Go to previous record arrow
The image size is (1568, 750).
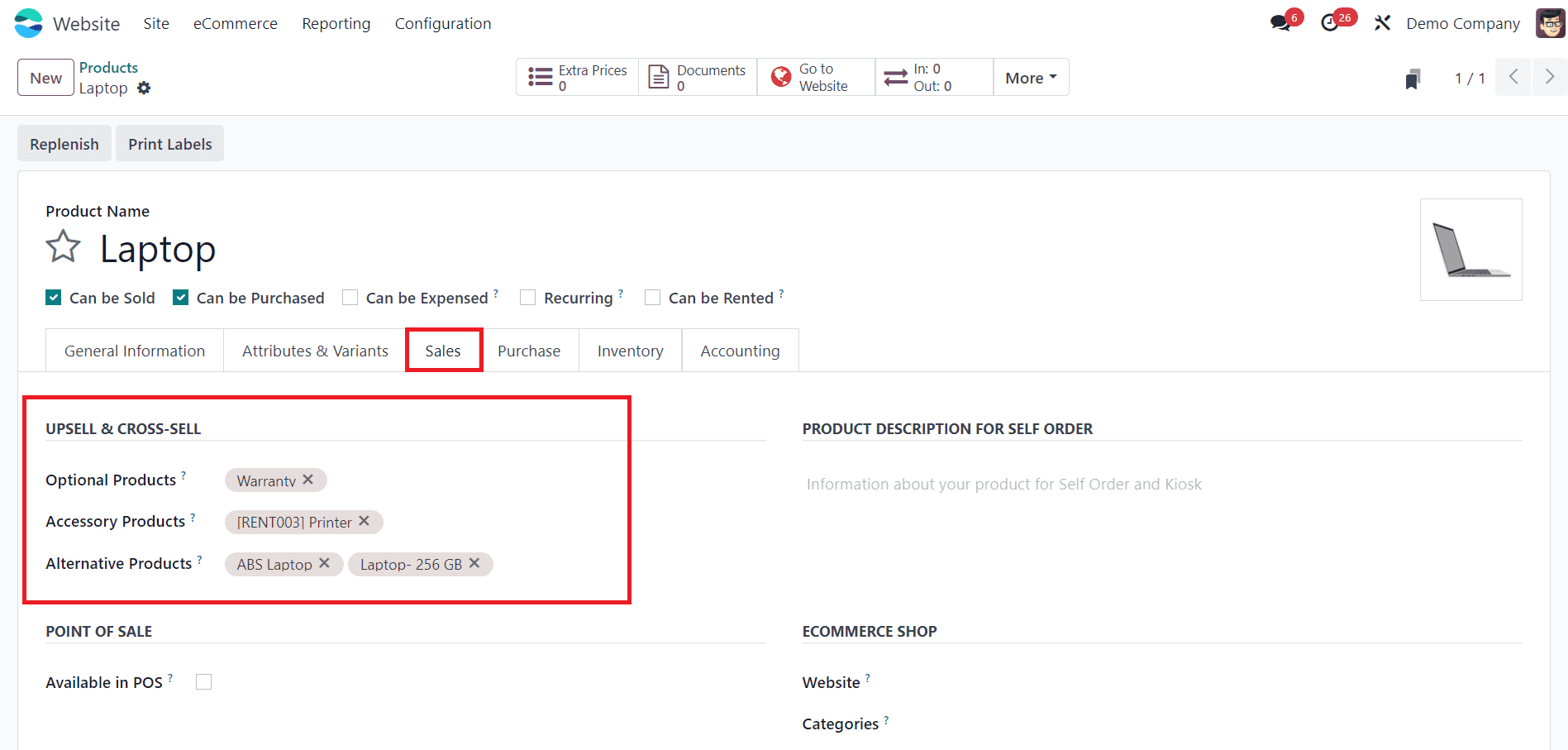1513,77
